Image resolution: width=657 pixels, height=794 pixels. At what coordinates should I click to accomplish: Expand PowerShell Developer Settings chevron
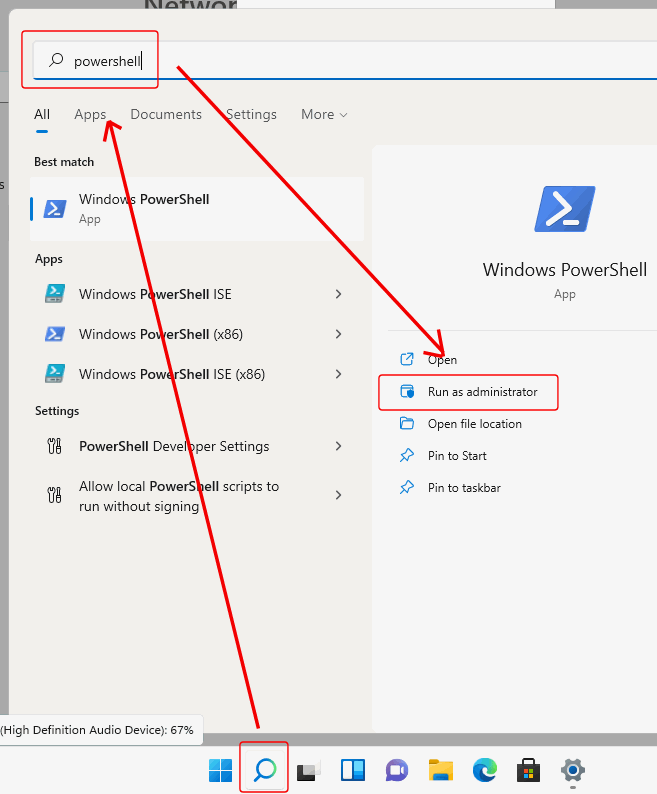pyautogui.click(x=338, y=446)
